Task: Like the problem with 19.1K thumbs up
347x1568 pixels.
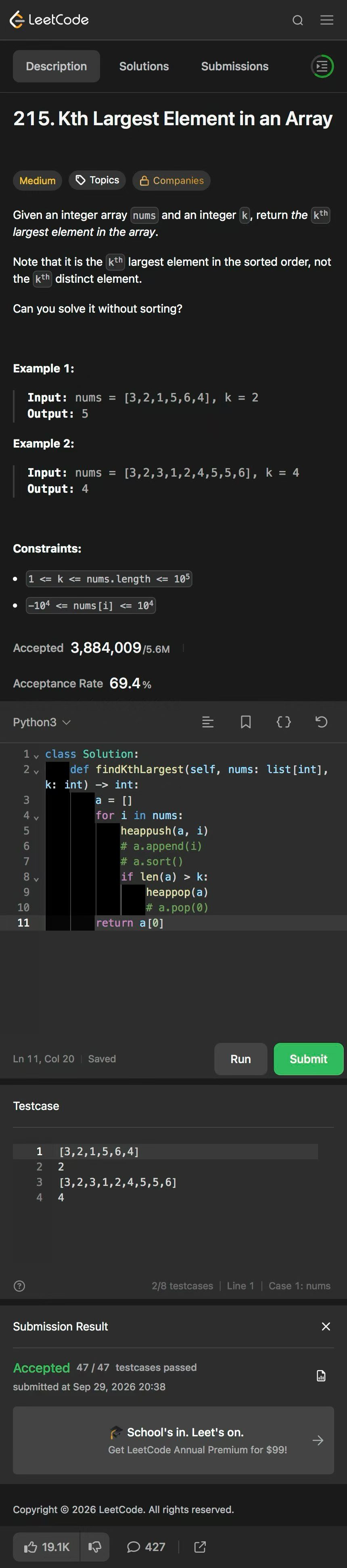Action: pyautogui.click(x=47, y=1547)
